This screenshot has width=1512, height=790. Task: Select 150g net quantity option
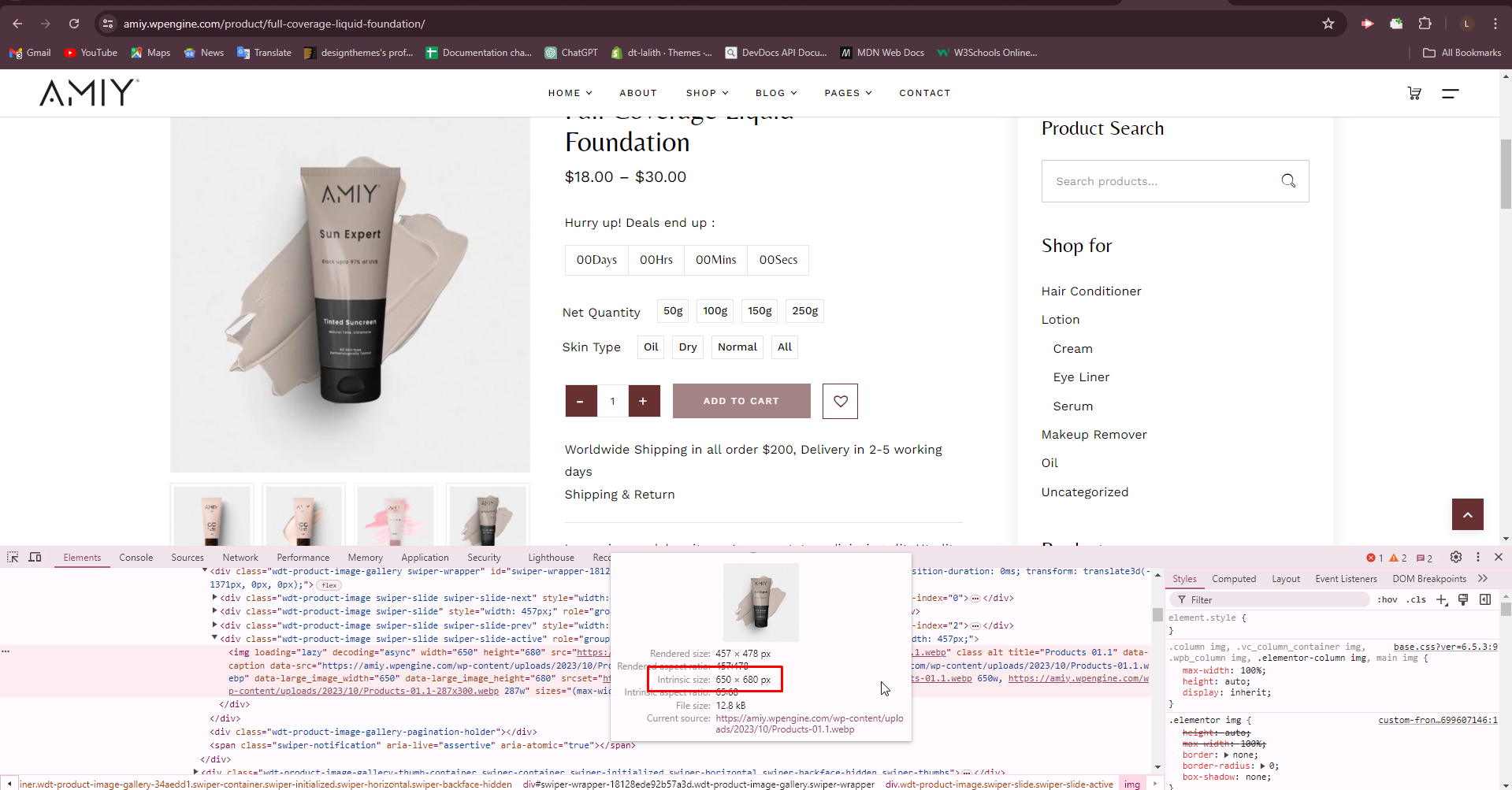click(760, 311)
